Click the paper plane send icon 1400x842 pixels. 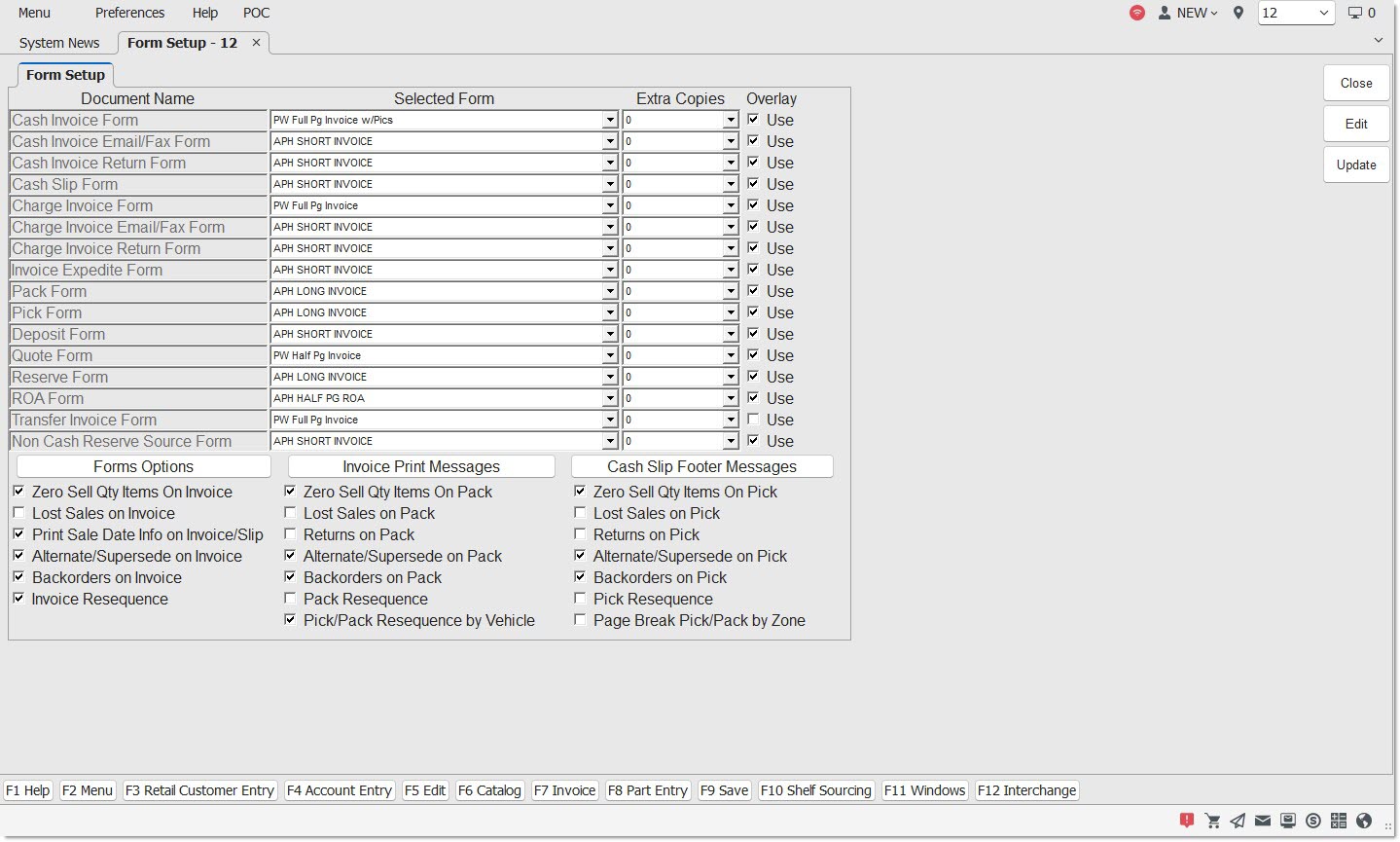coord(1238,821)
